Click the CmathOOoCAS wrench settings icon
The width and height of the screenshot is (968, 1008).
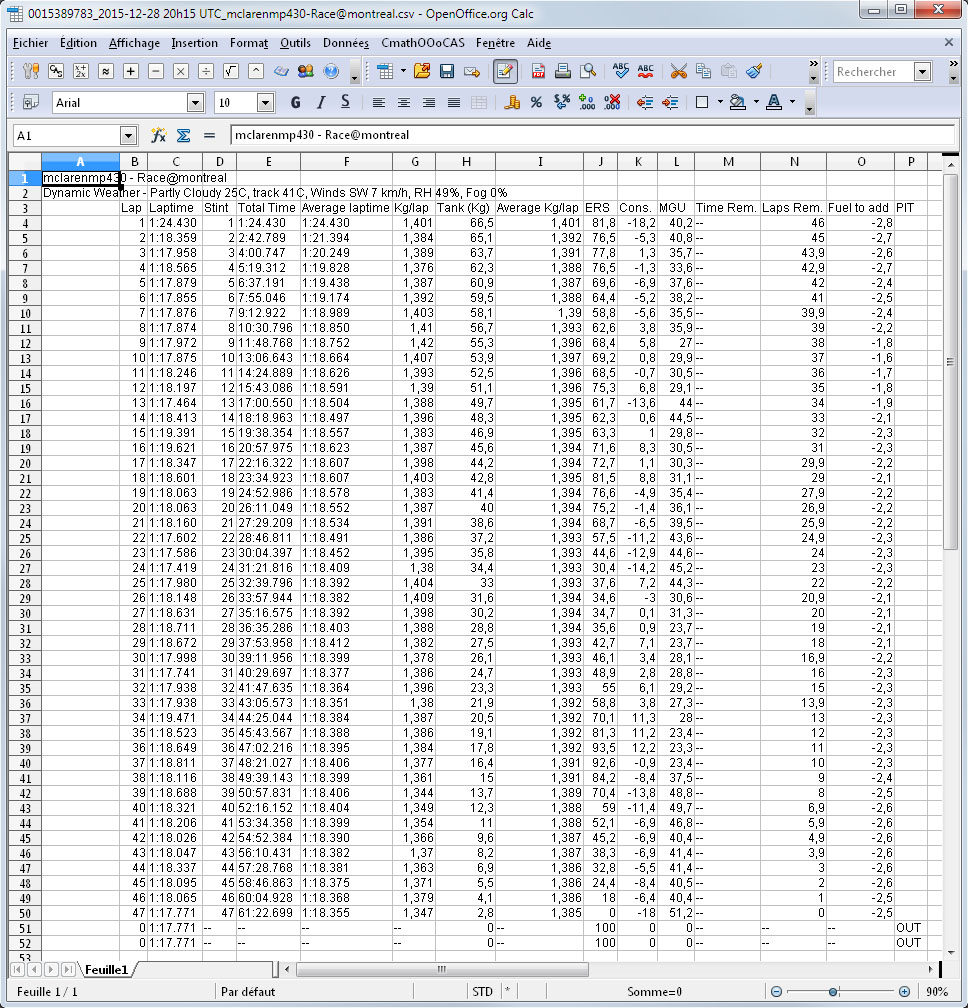(x=30, y=71)
